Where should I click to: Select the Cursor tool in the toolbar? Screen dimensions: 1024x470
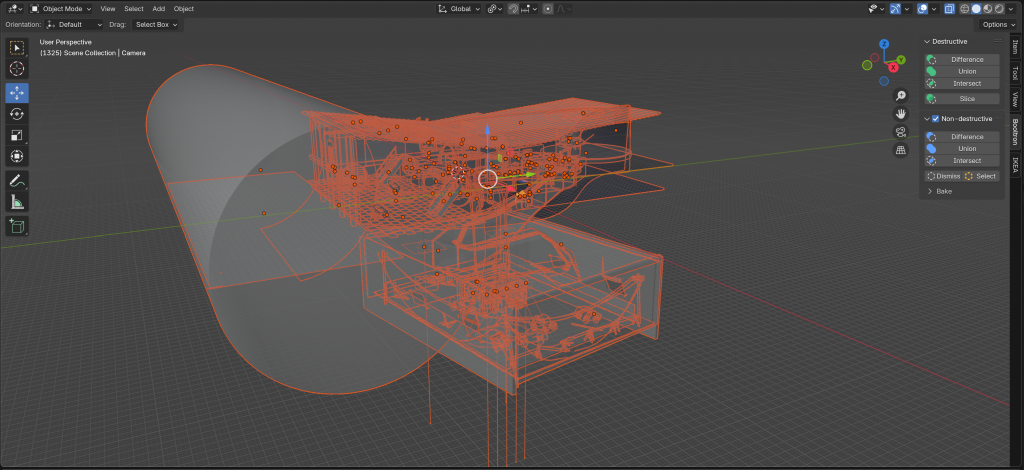[x=17, y=69]
